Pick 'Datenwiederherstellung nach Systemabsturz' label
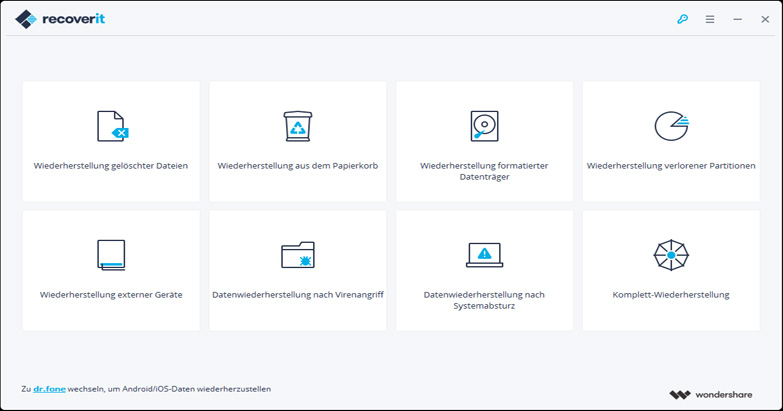The height and width of the screenshot is (411, 783). tap(484, 300)
